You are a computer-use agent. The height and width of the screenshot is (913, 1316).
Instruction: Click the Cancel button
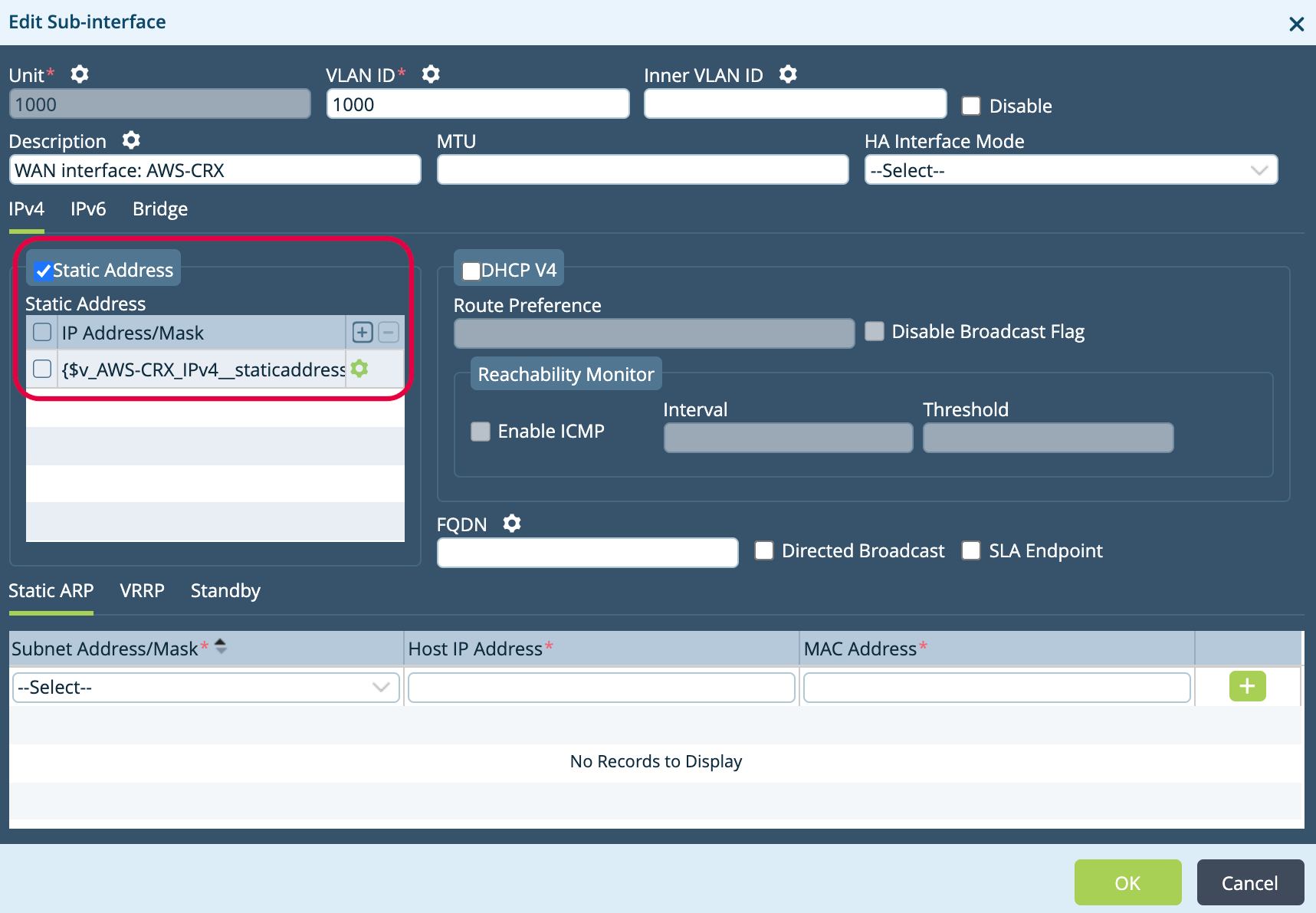pos(1249,883)
